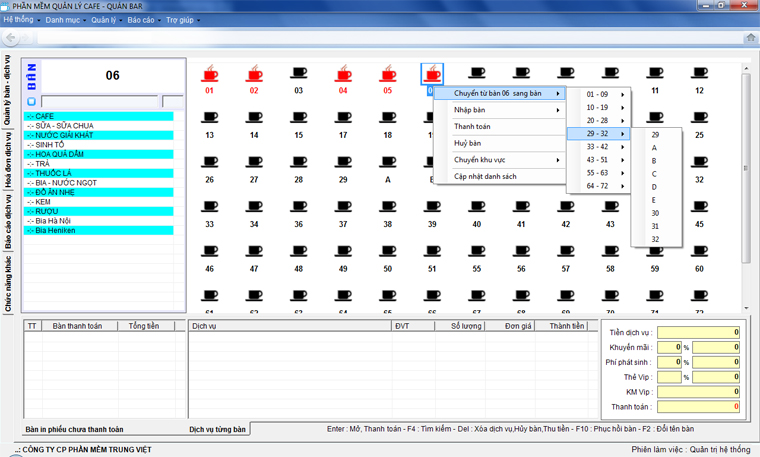
Task: Expand the Chuyển khu vực submenu
Action: point(499,160)
